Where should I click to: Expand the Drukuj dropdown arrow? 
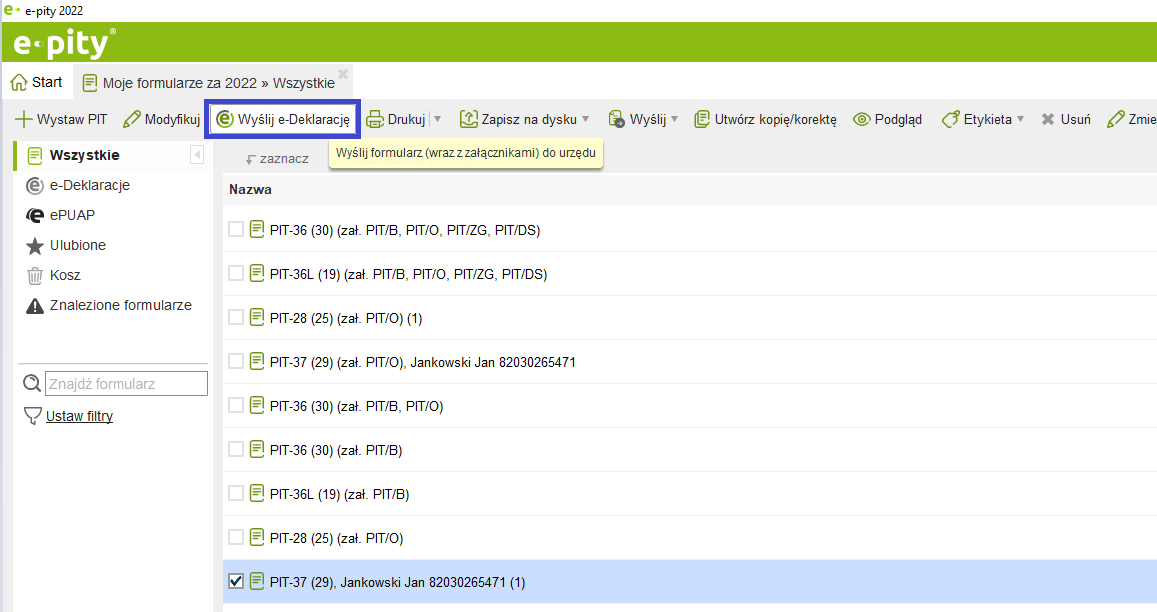click(x=438, y=119)
